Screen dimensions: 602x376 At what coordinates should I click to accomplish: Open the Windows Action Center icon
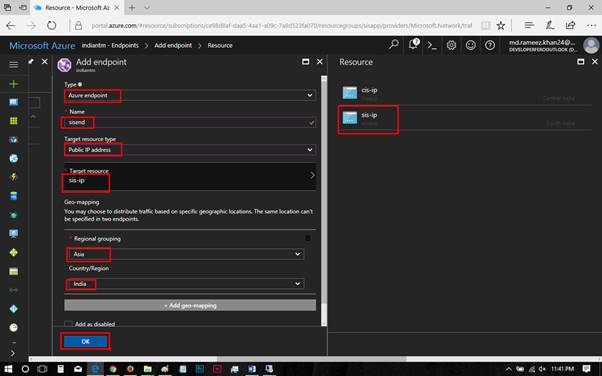[x=586, y=369]
